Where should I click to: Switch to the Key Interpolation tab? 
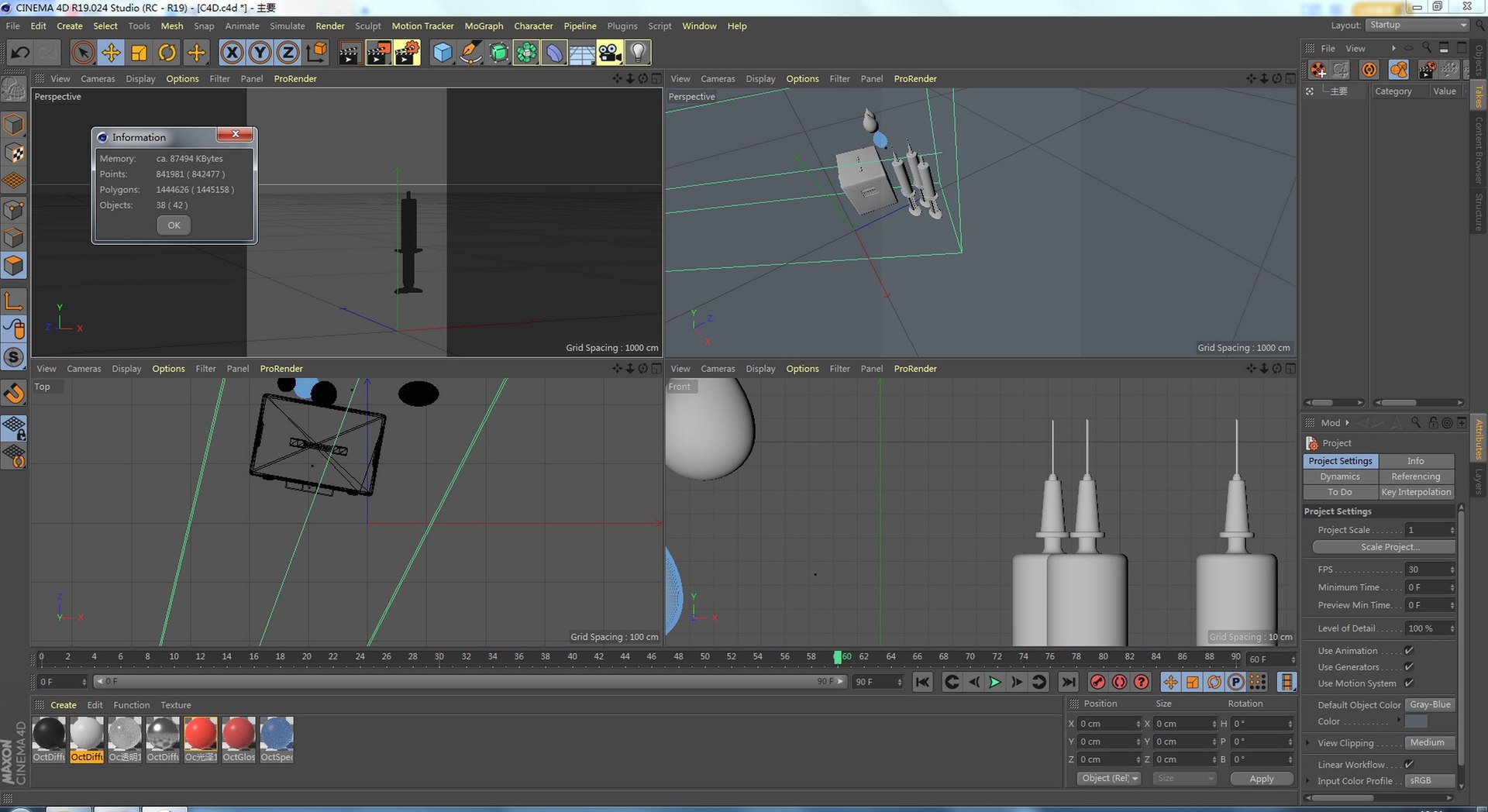[x=1416, y=492]
